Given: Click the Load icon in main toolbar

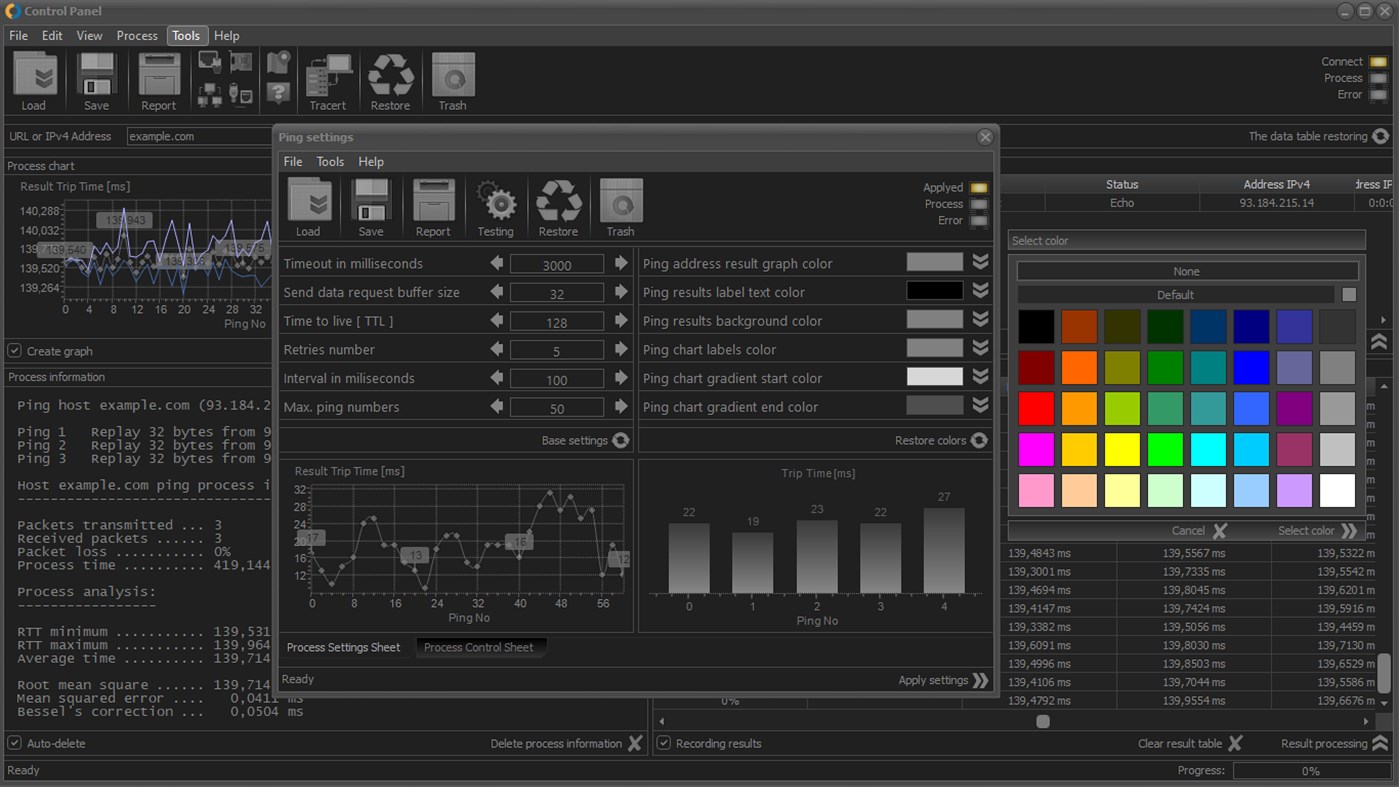Looking at the screenshot, I should (x=34, y=76).
